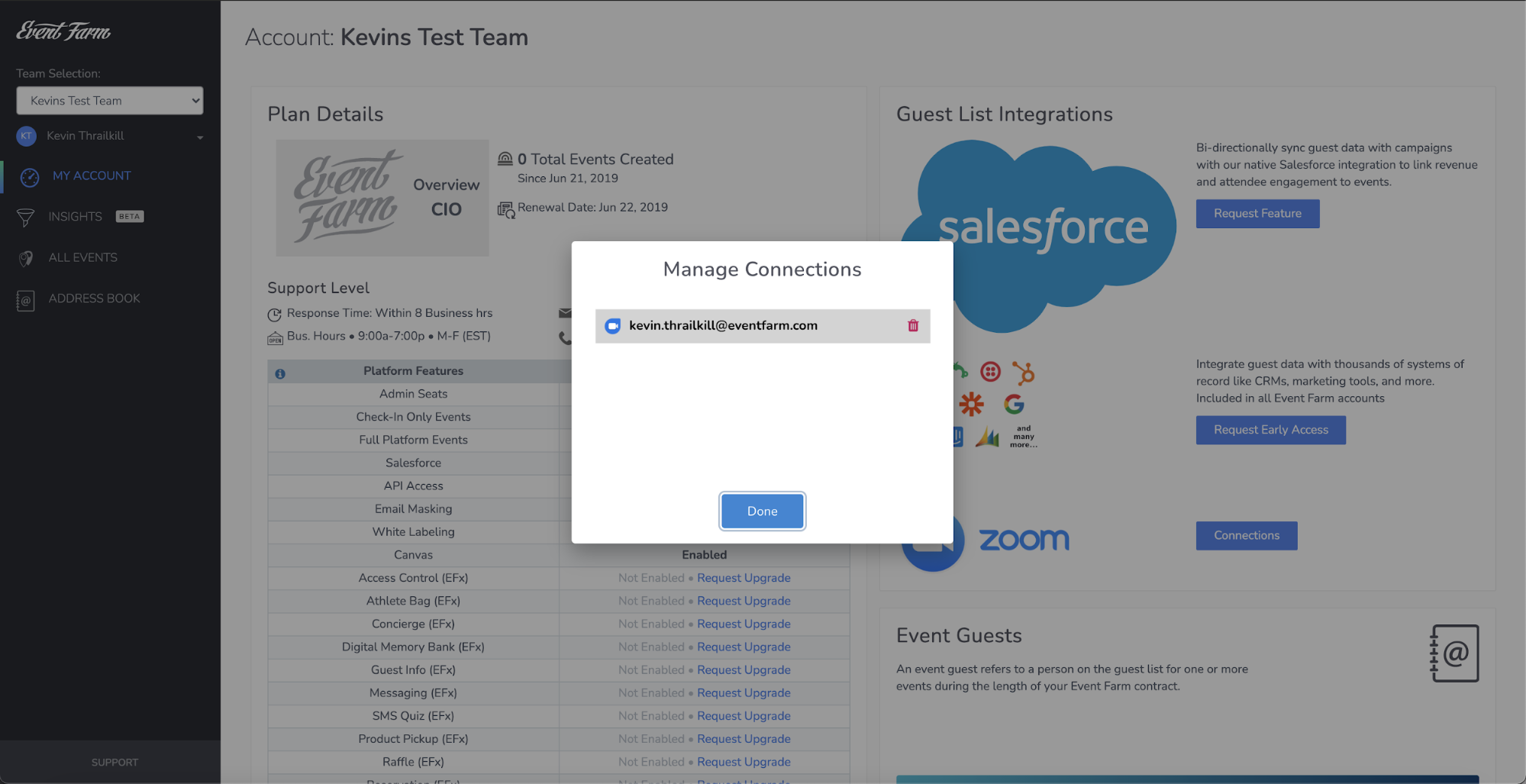The image size is (1526, 784).
Task: Click the Event Guests address book icon
Action: (x=1454, y=653)
